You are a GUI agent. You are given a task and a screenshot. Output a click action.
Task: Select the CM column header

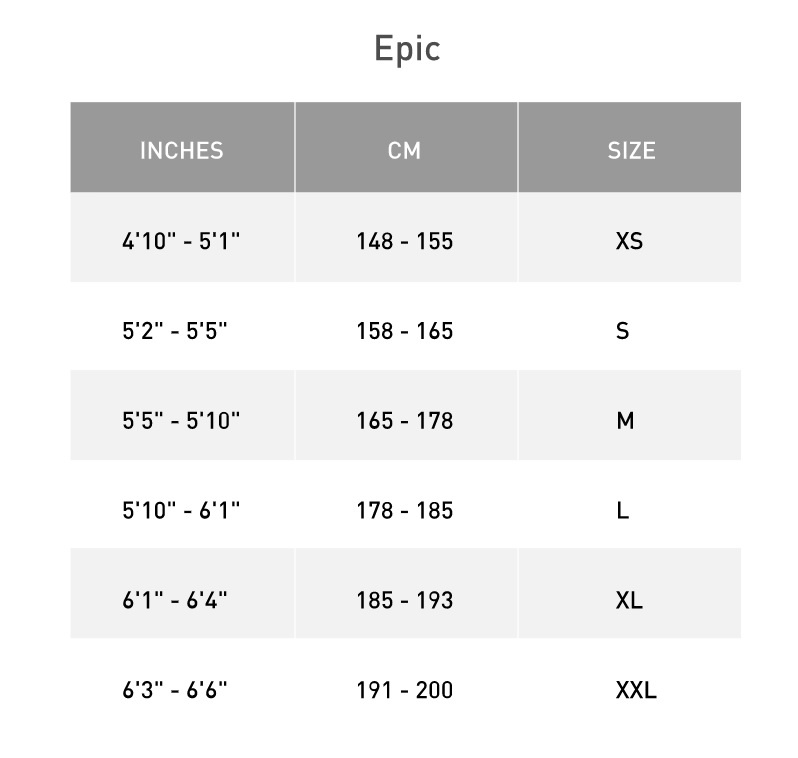click(404, 150)
